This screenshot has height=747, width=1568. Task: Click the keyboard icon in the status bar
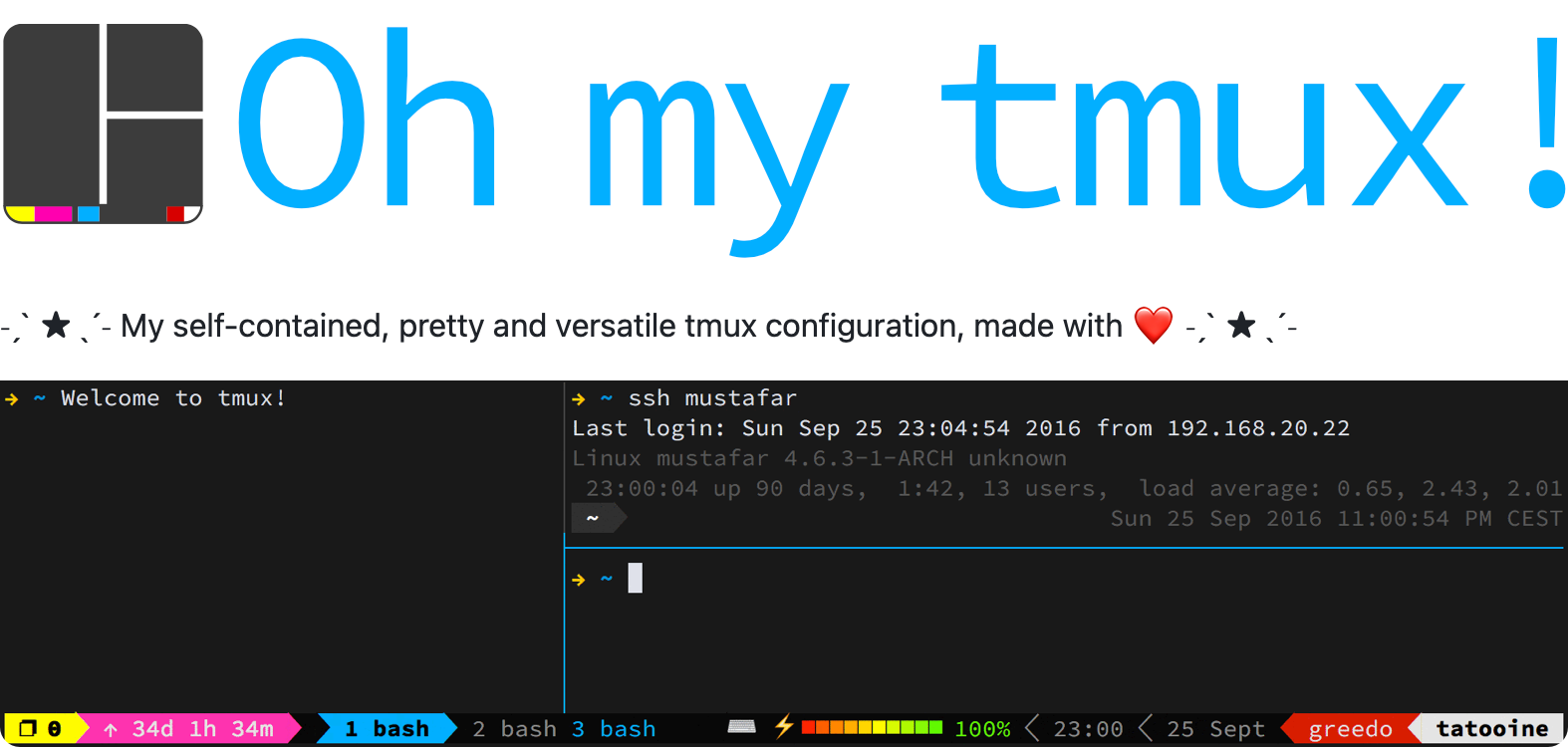[x=741, y=727]
